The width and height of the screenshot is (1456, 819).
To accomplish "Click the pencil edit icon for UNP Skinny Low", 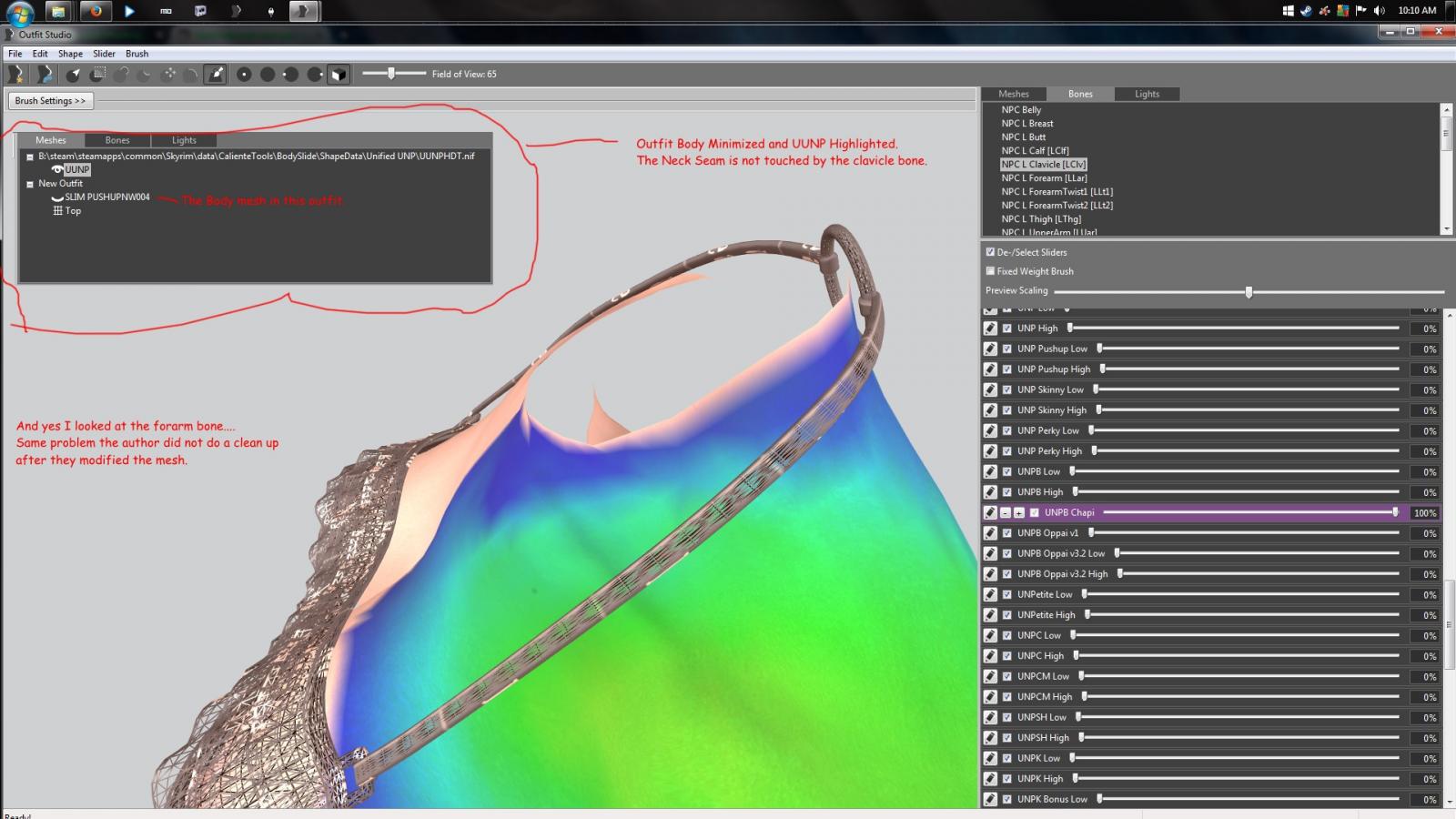I will pyautogui.click(x=990, y=389).
